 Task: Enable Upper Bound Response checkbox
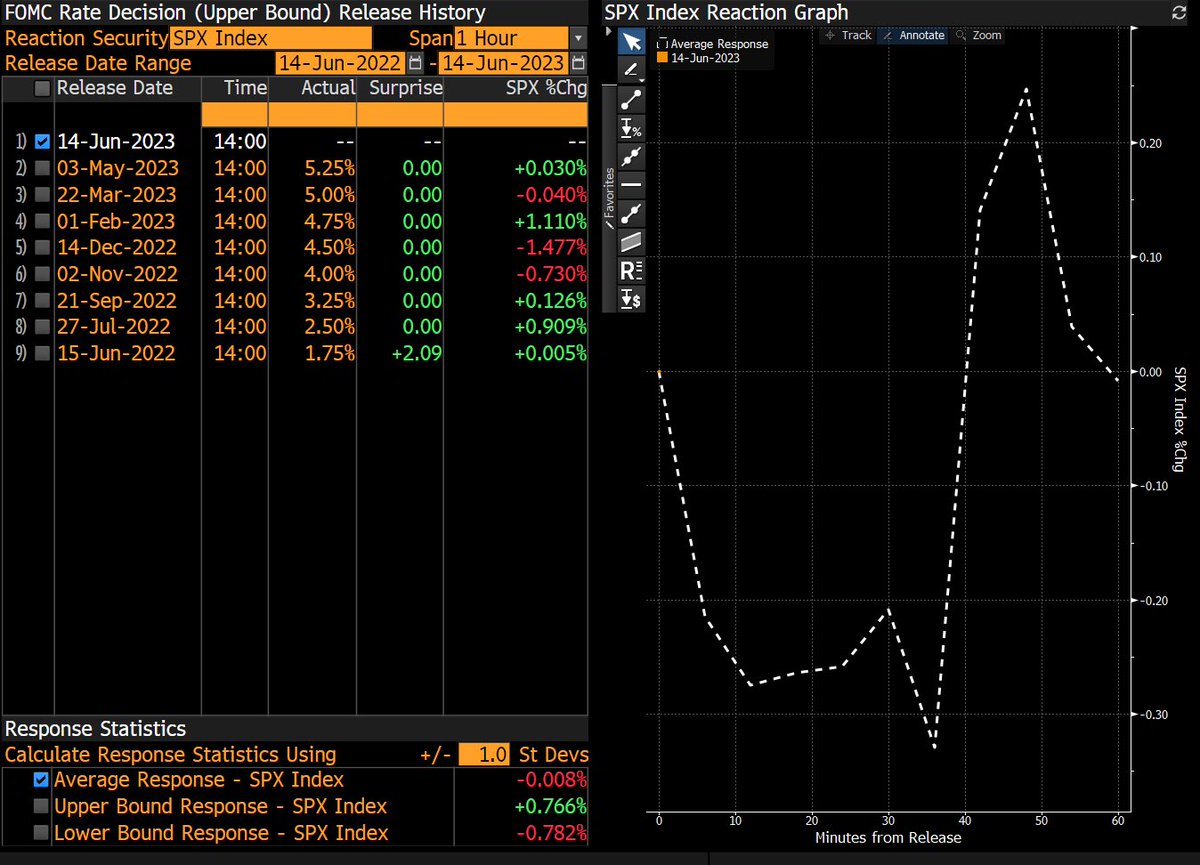pos(42,806)
